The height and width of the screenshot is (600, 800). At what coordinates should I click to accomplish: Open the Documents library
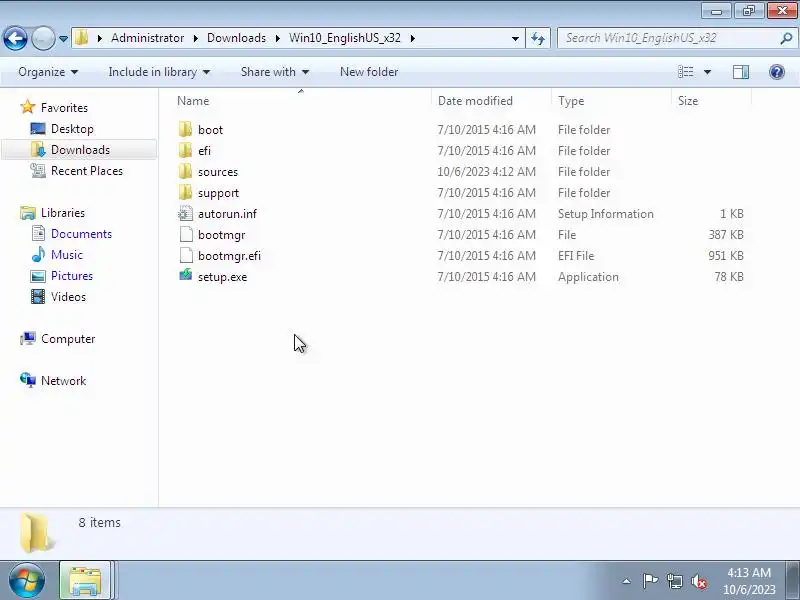[81, 234]
